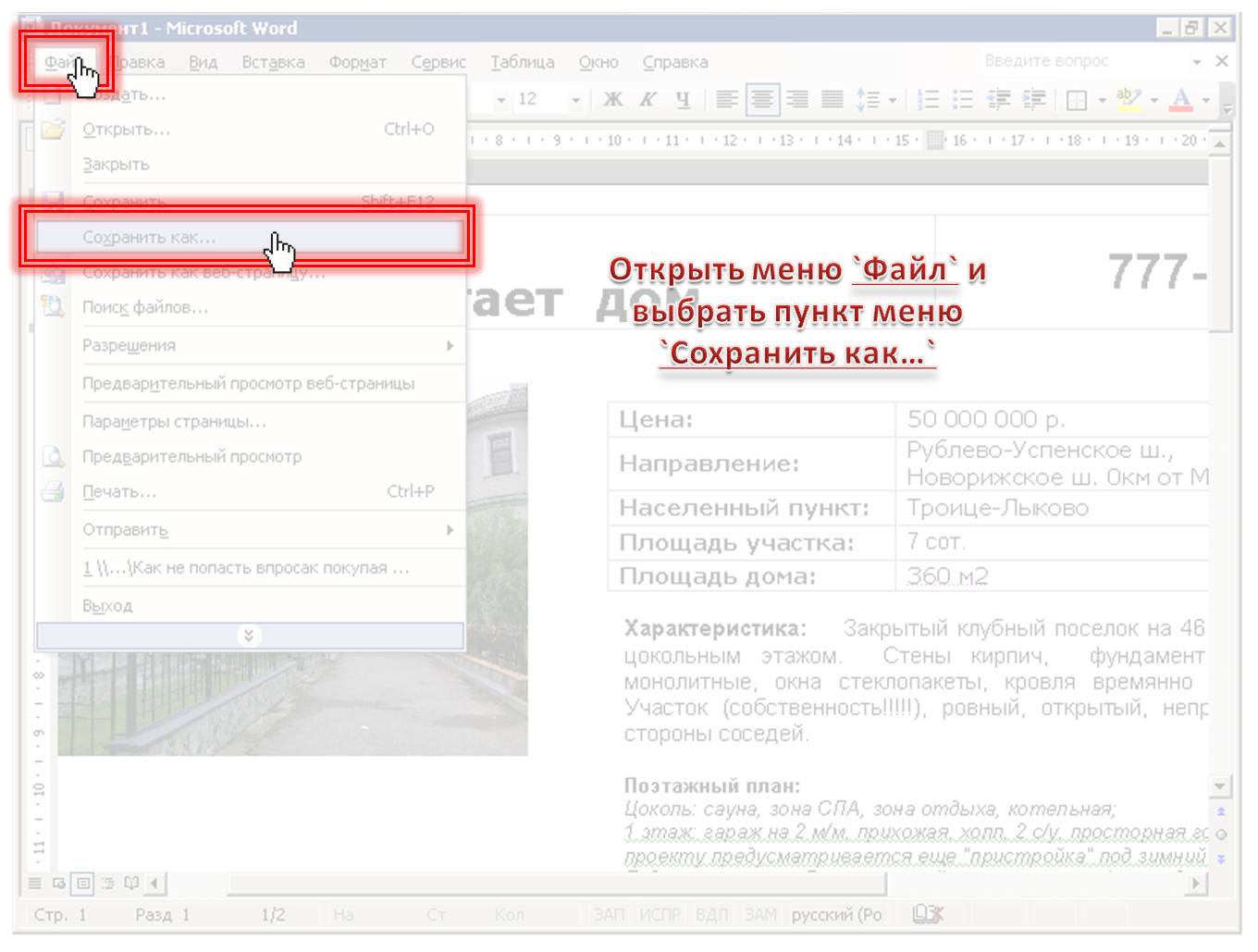Click the open folder icon in the File menu
The width and height of the screenshot is (1258, 952).
coord(53,130)
